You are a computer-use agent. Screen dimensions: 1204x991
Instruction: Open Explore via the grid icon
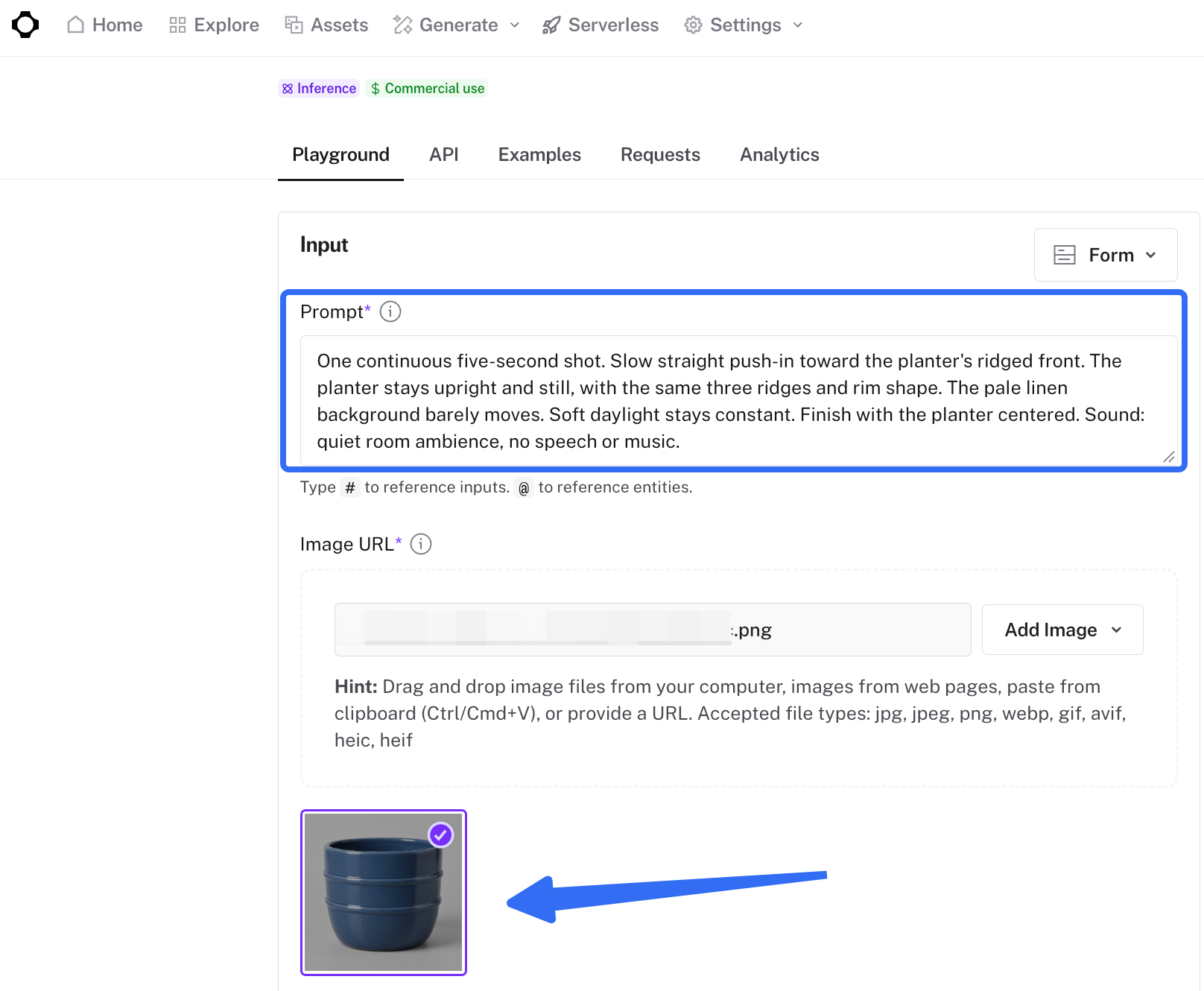[x=177, y=25]
